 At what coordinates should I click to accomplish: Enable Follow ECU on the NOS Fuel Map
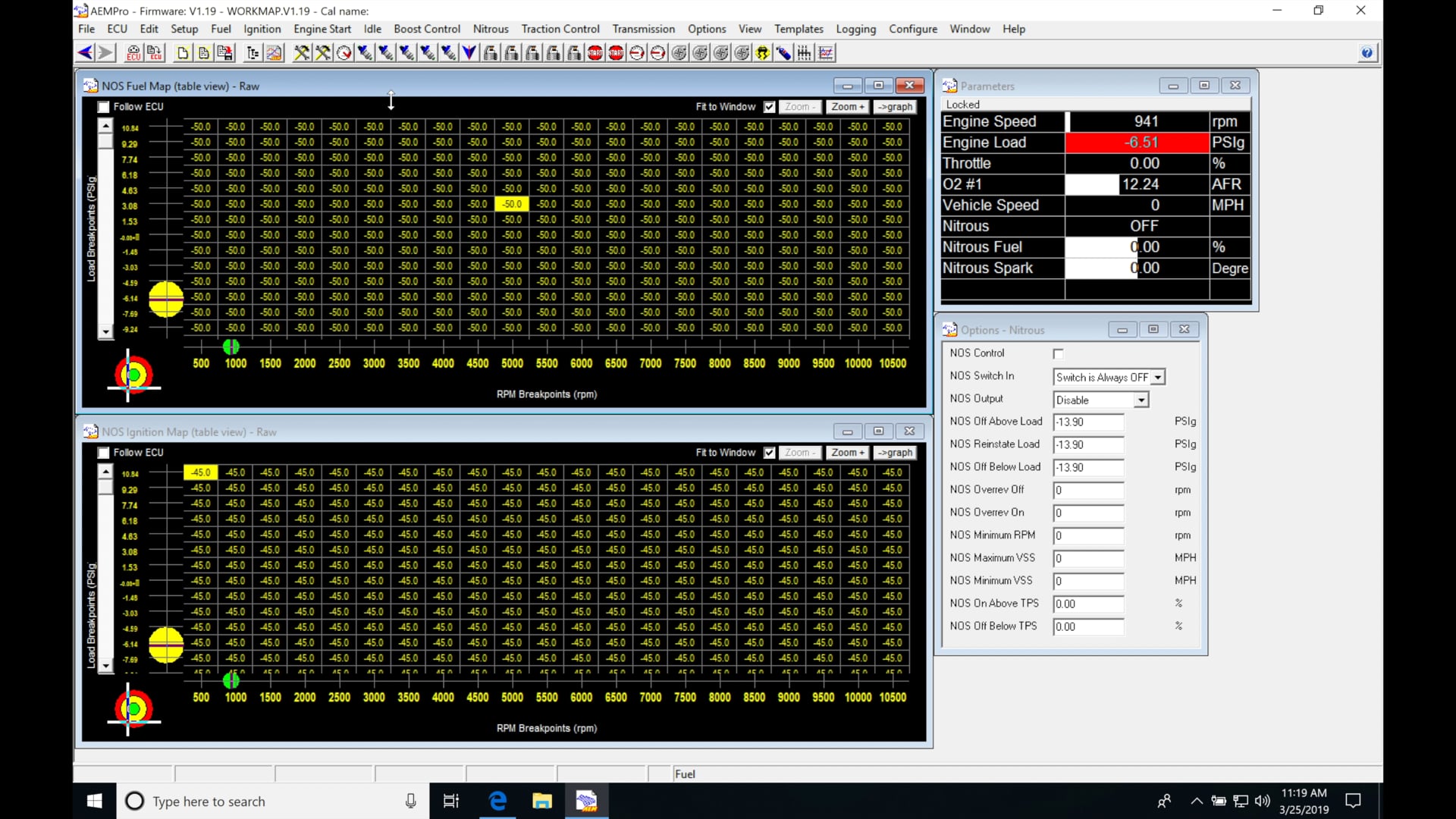[103, 107]
